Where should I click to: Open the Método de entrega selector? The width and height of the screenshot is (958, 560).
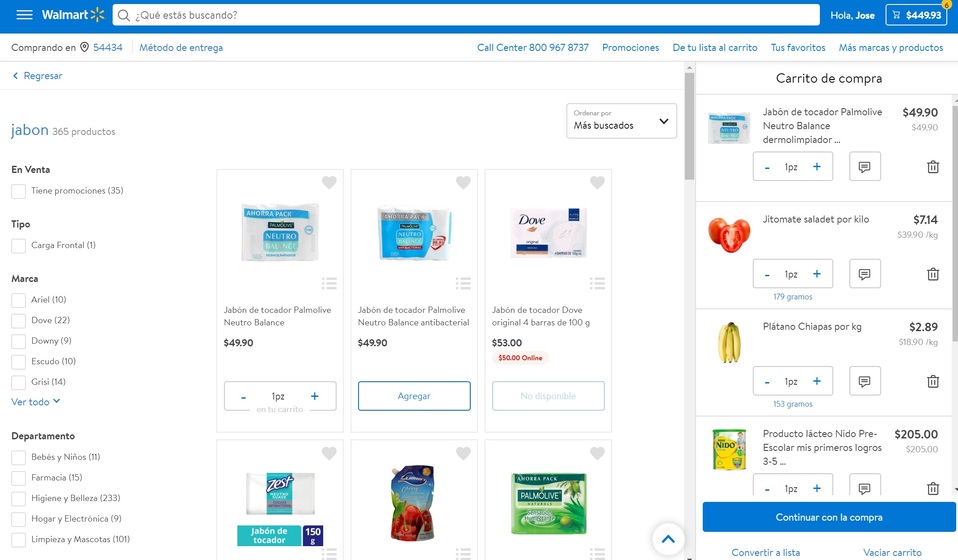[x=181, y=48]
